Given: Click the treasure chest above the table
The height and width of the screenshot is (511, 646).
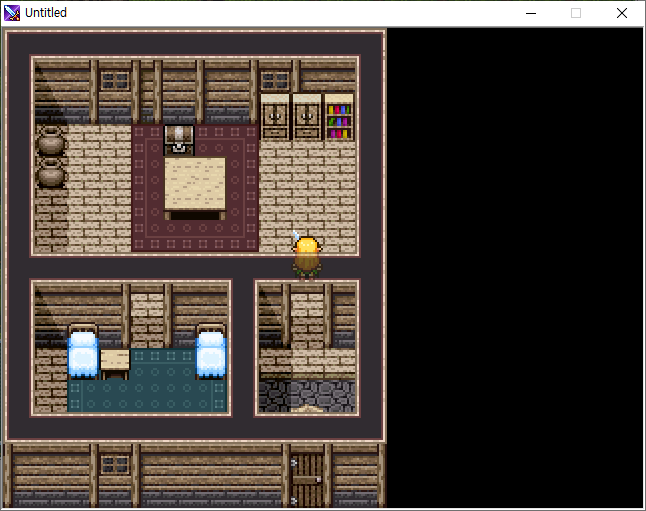Looking at the screenshot, I should click(x=179, y=140).
